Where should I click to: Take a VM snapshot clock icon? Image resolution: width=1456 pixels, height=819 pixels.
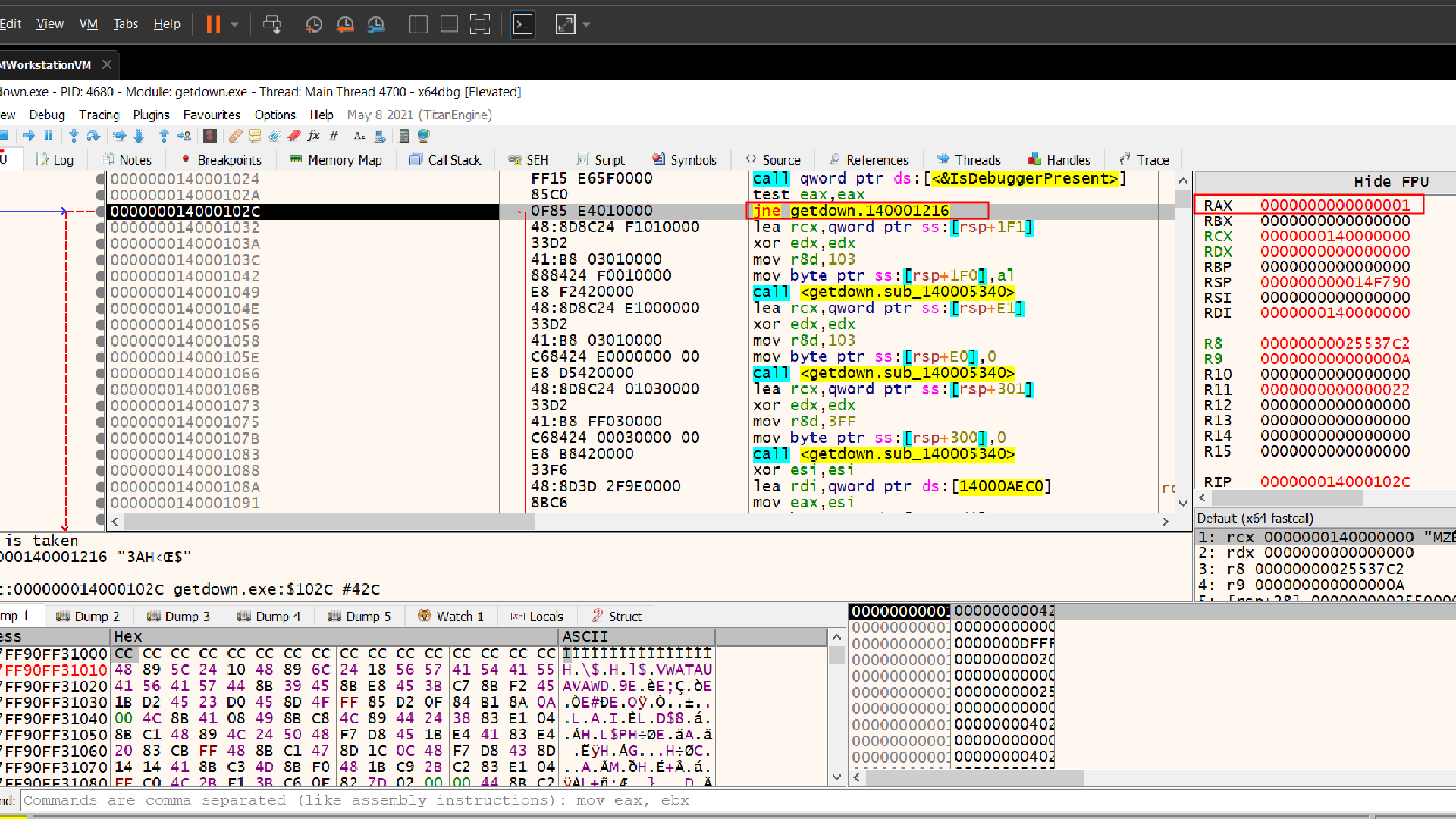(x=313, y=24)
